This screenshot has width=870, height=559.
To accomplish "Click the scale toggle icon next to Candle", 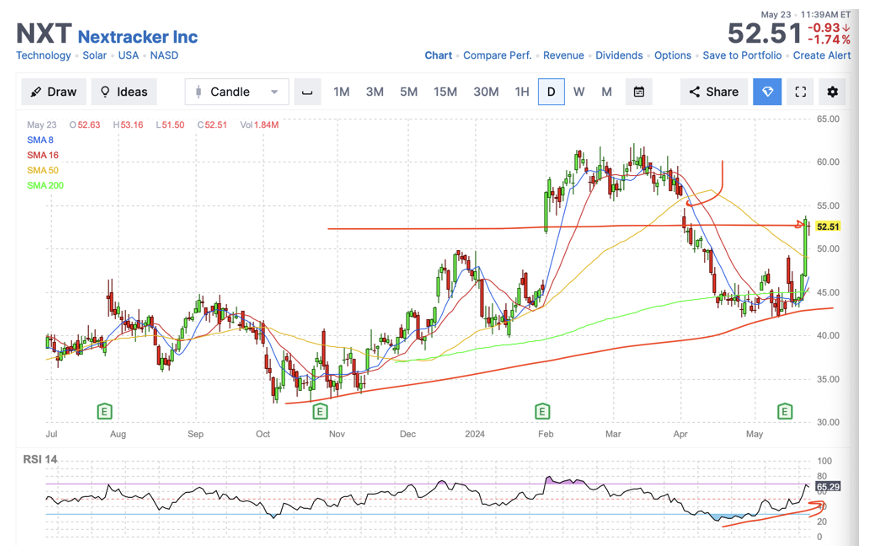I will coord(307,92).
